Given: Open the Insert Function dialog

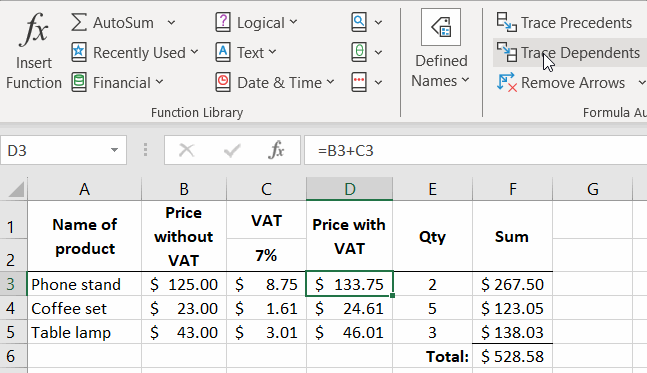Looking at the screenshot, I should (34, 52).
